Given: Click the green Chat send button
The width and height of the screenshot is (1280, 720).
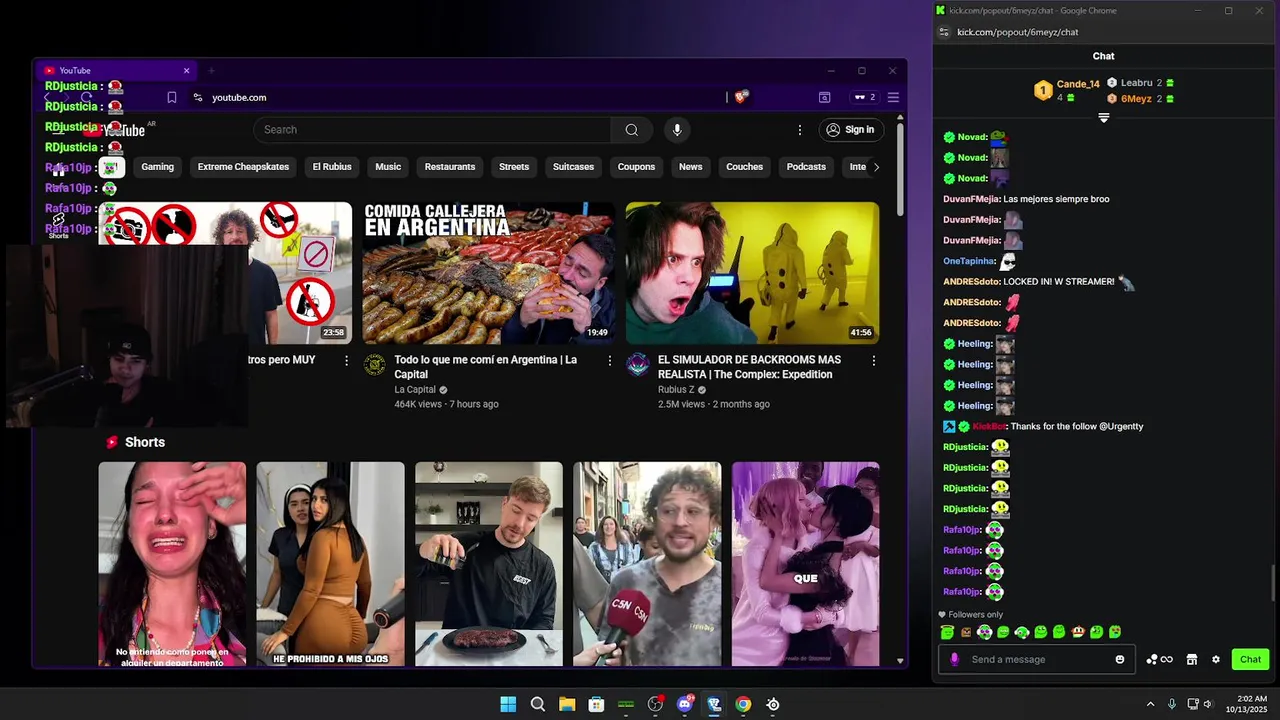Looking at the screenshot, I should [1250, 659].
